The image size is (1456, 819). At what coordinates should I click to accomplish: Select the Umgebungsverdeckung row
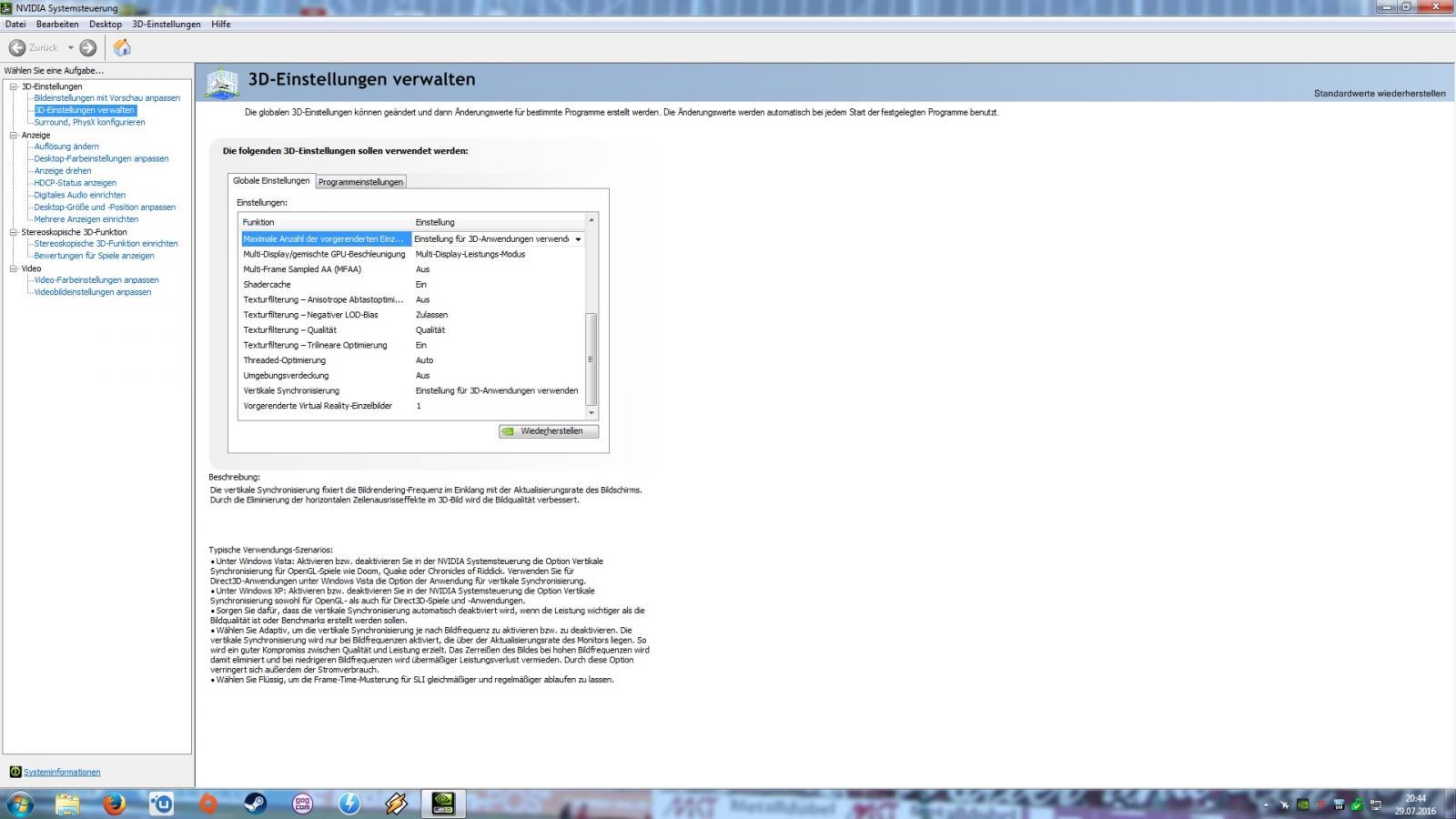pos(412,376)
